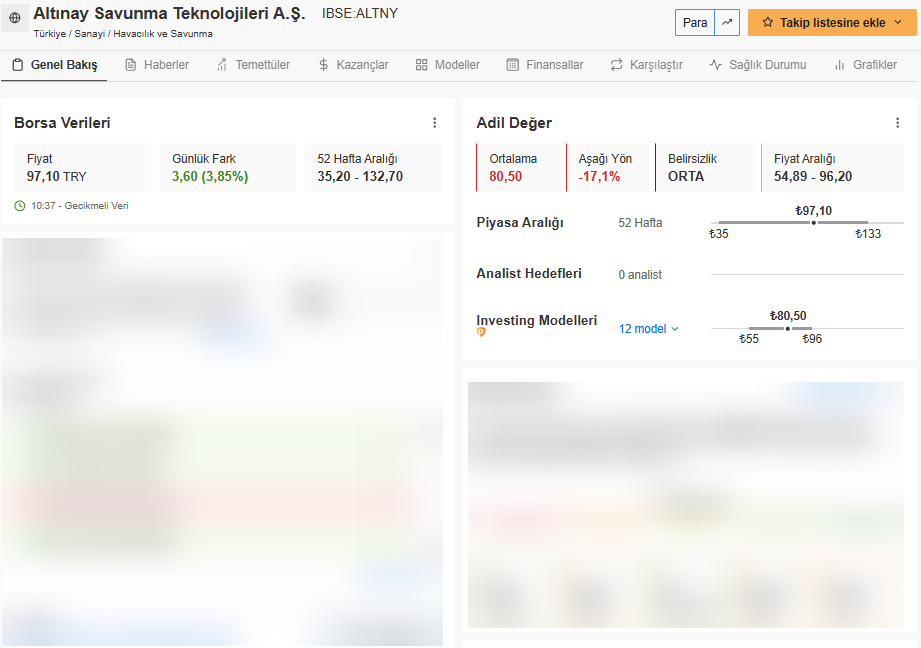Click the Kazançlar dollar icon
This screenshot has width=921, height=648.
tap(323, 65)
